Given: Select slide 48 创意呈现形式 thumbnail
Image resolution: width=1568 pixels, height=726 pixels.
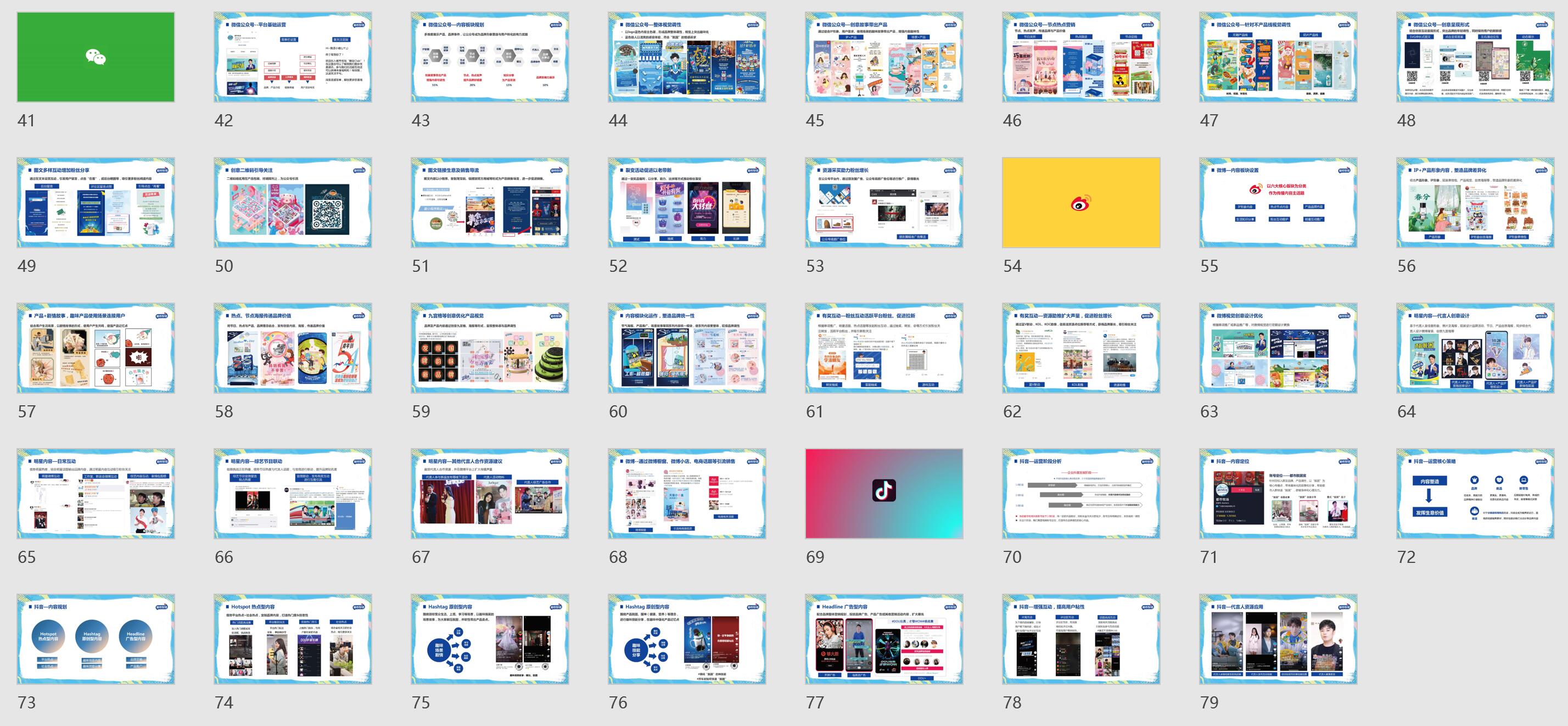Looking at the screenshot, I should click(1475, 57).
